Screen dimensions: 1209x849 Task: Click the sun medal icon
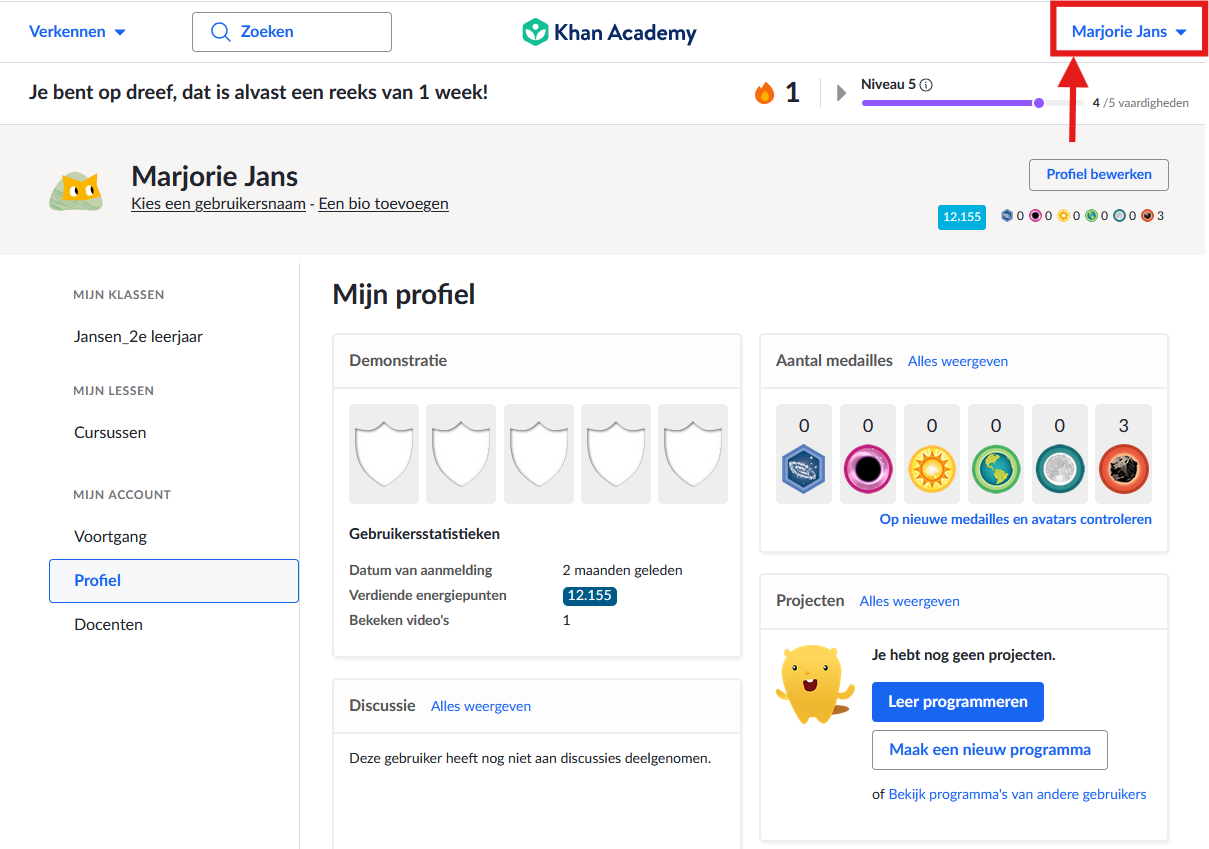click(x=932, y=470)
